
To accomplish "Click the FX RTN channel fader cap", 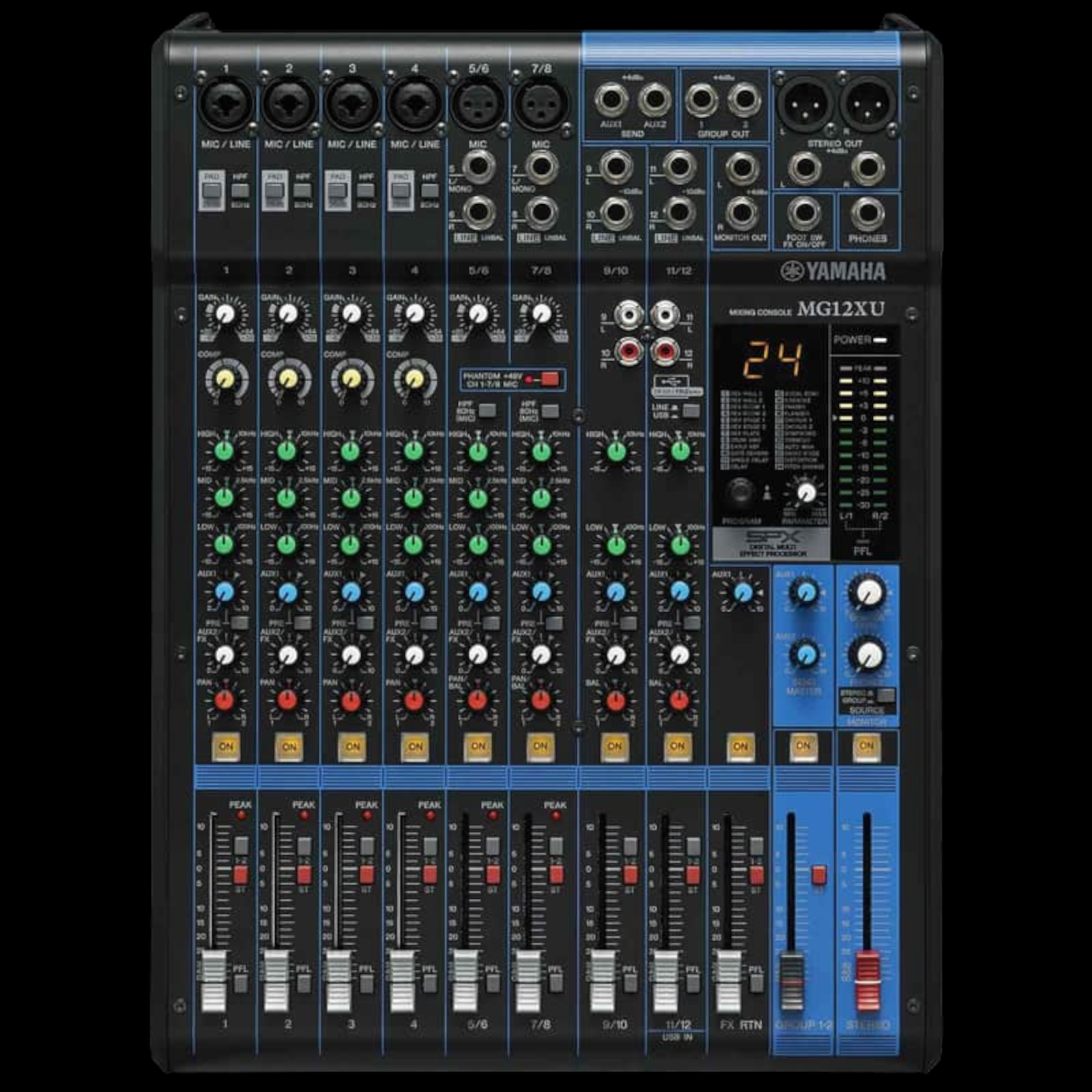I will [728, 979].
